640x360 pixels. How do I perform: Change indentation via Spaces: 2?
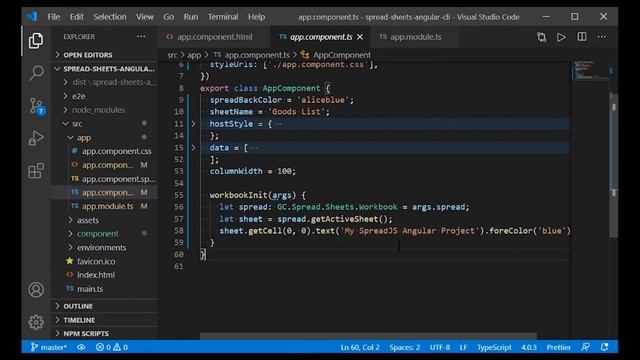point(404,347)
